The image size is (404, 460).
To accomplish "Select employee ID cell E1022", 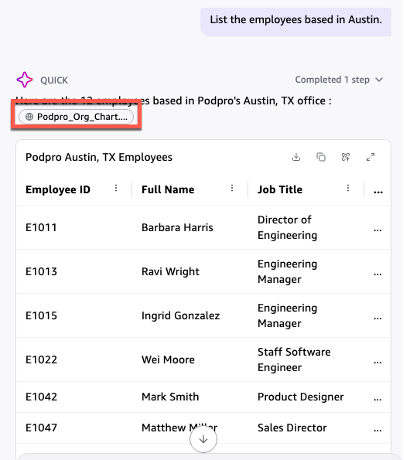I will point(41,360).
